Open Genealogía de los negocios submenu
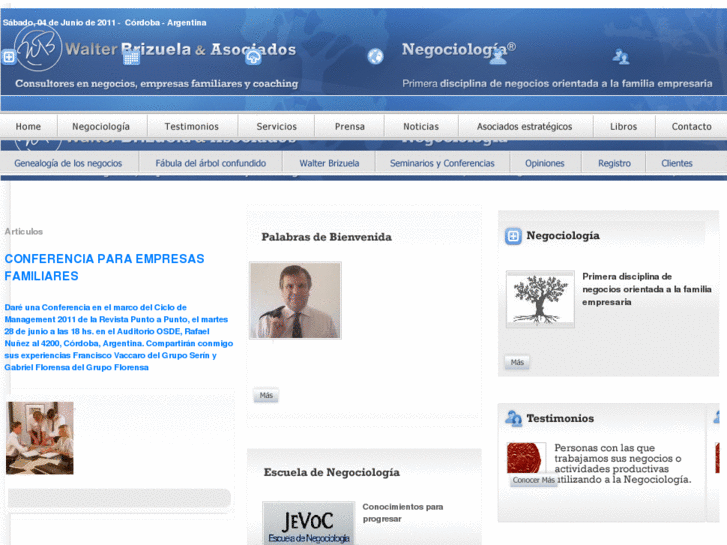 pyautogui.click(x=68, y=163)
